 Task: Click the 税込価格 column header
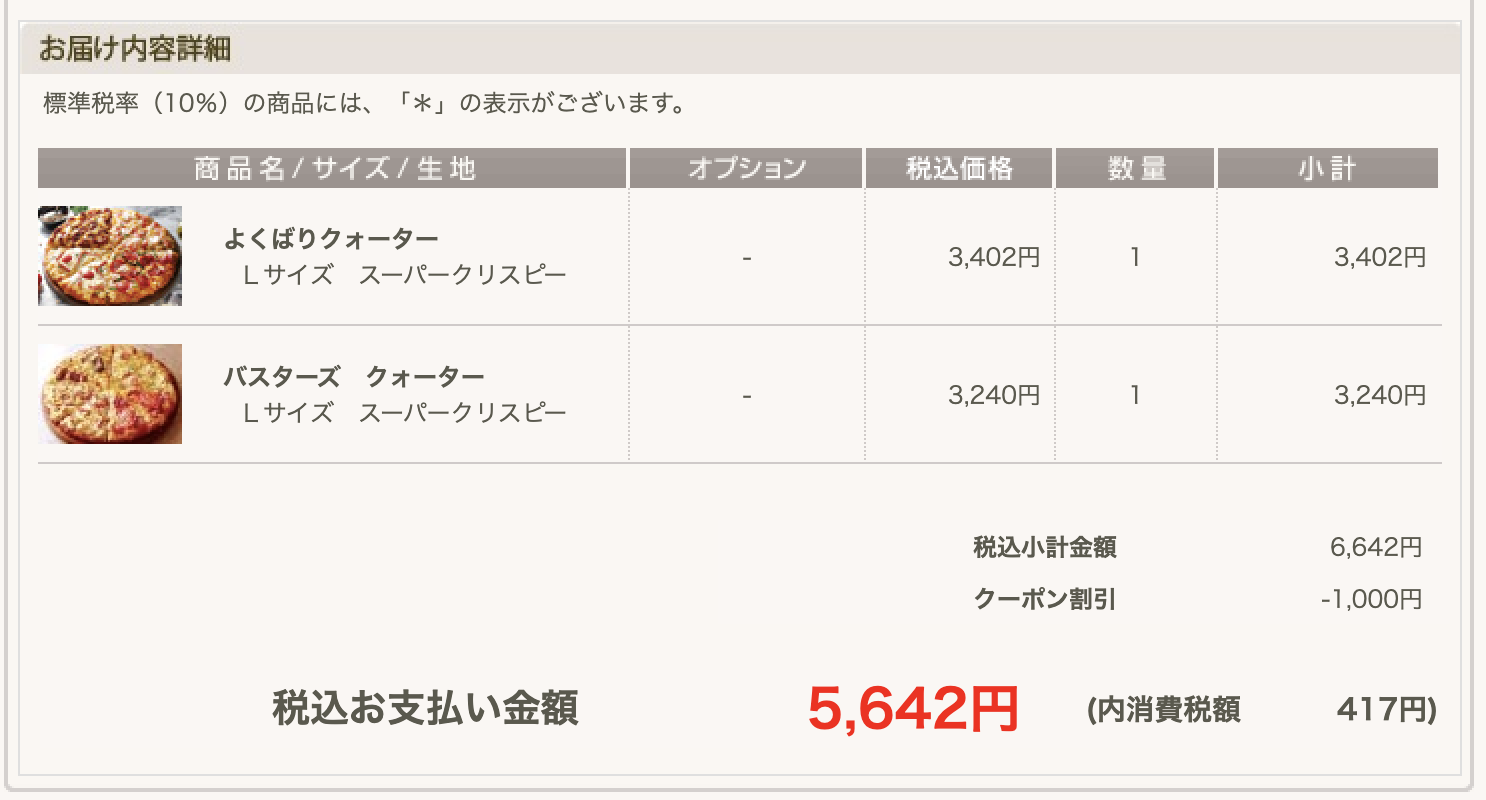point(959,168)
